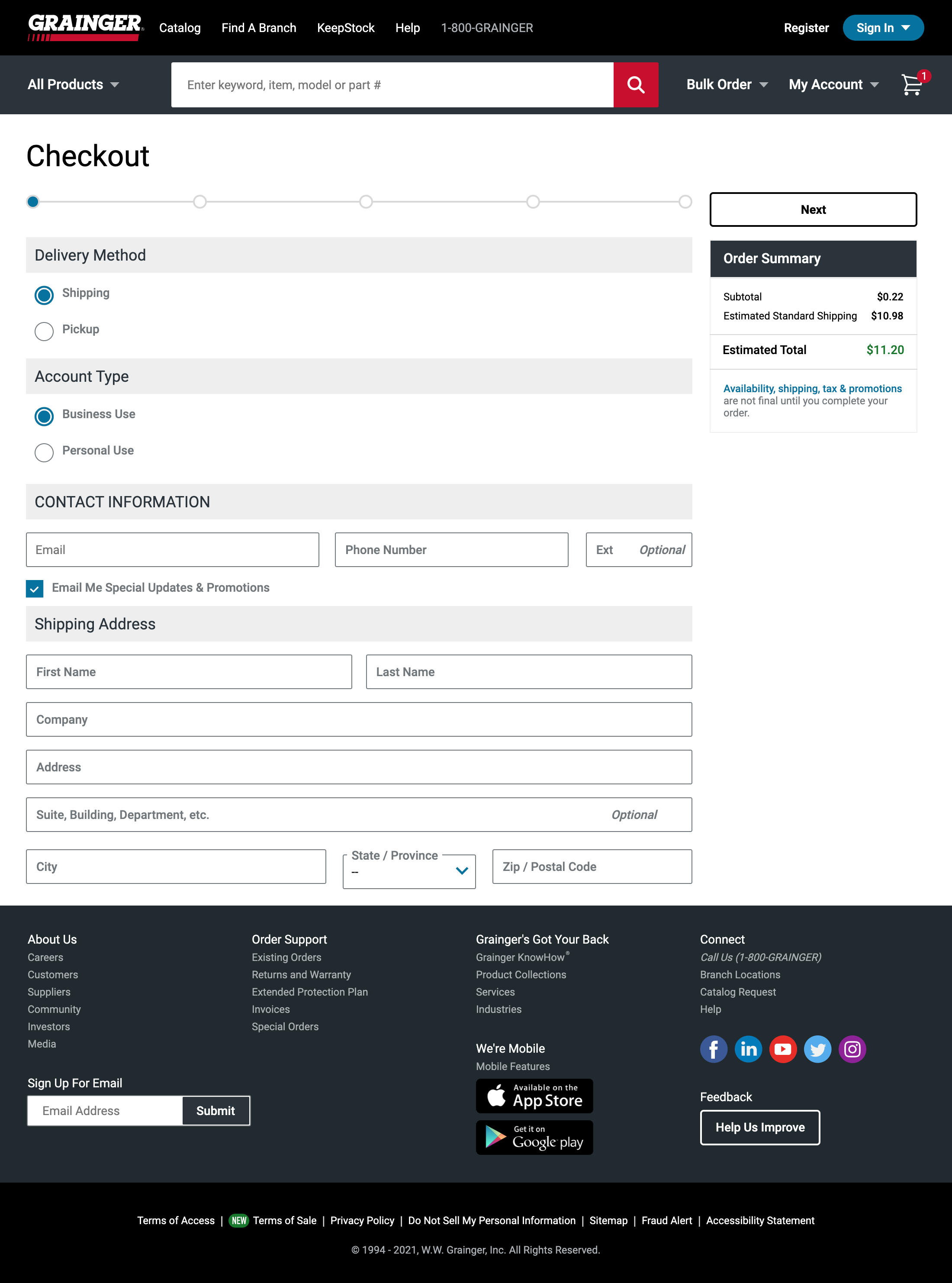
Task: Click the Next button
Action: click(x=813, y=209)
